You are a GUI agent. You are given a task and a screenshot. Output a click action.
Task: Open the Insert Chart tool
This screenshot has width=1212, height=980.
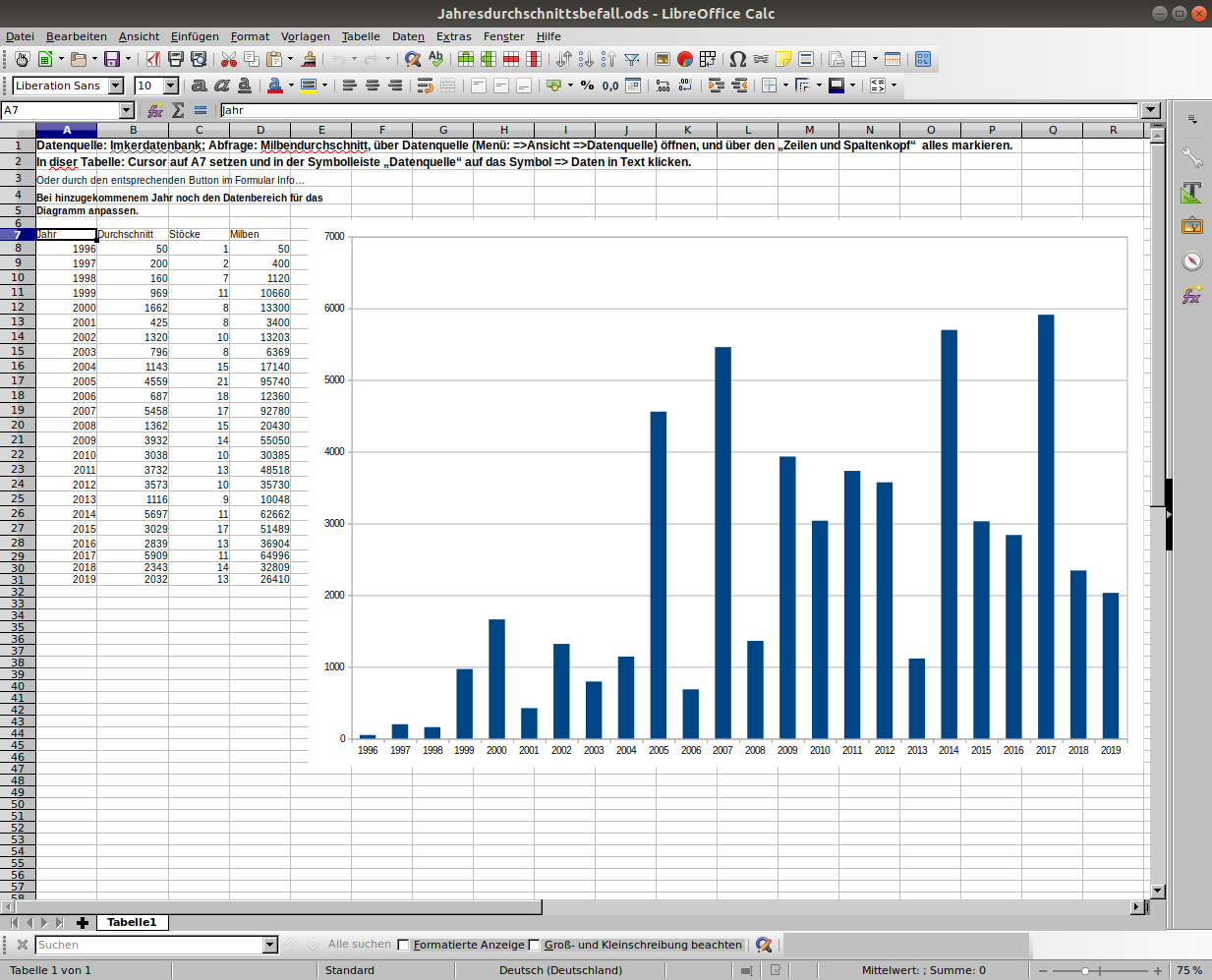[685, 59]
